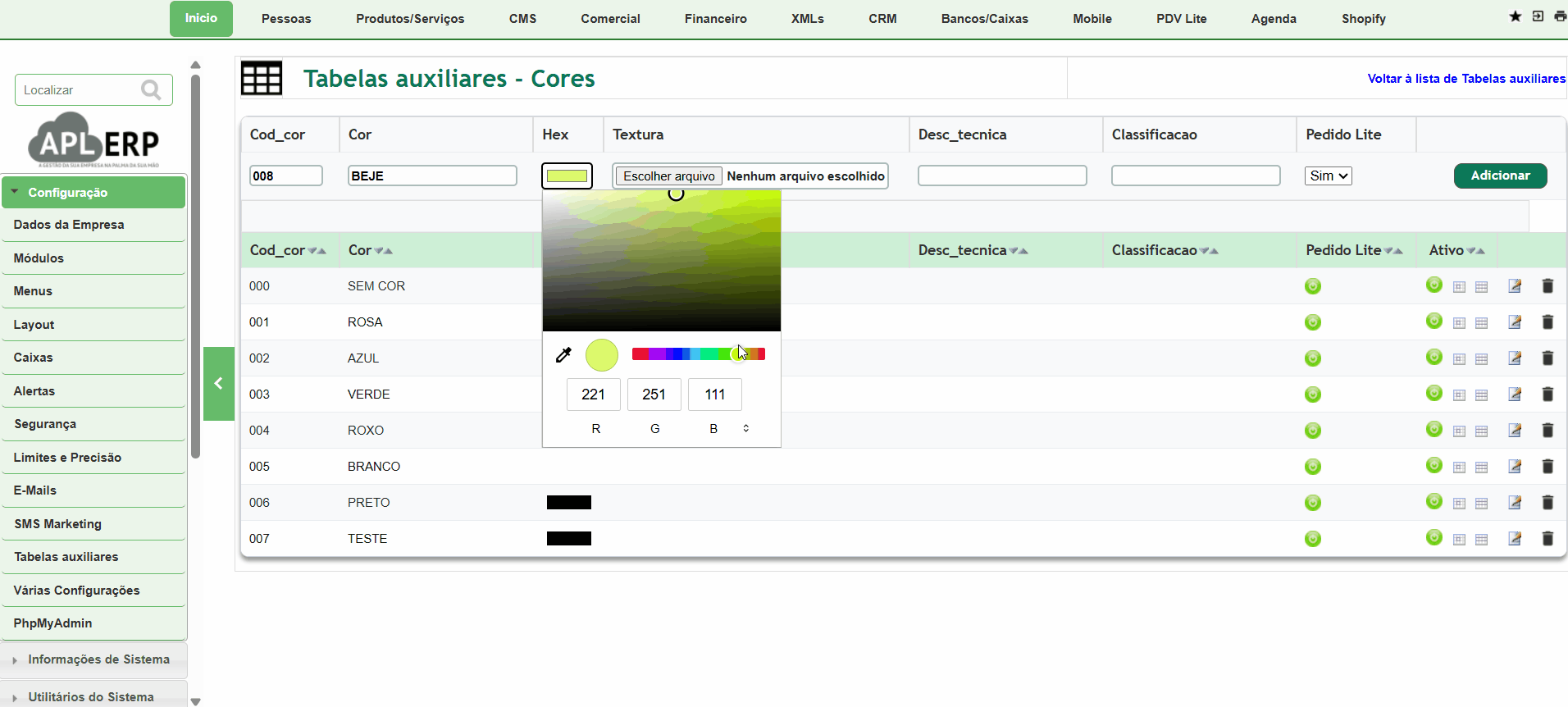
Task: Open the Shopify menu
Action: (x=1364, y=19)
